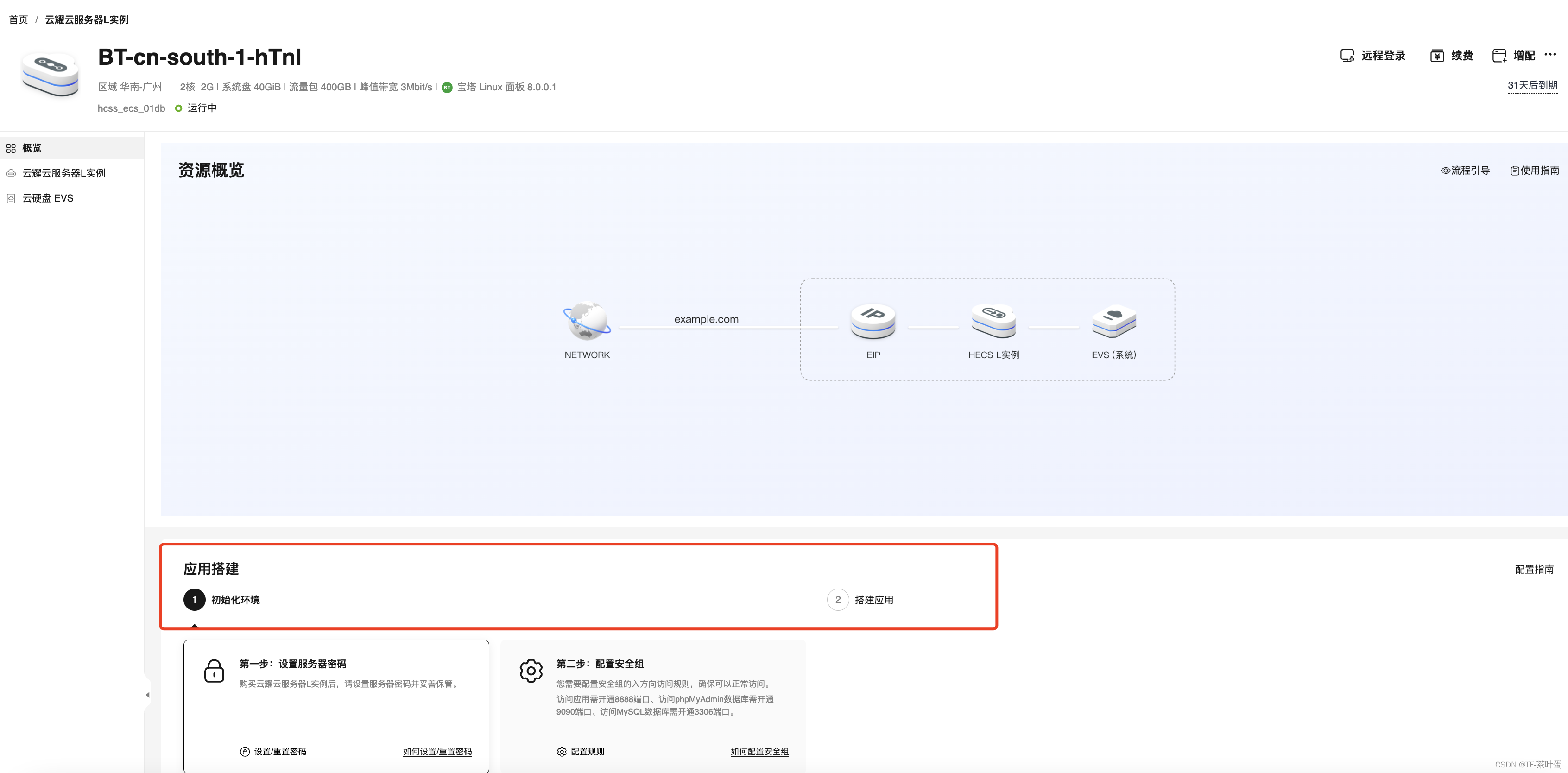Open the three-dot more options menu
Screen dimensions: 1568x773
pyautogui.click(x=1550, y=54)
